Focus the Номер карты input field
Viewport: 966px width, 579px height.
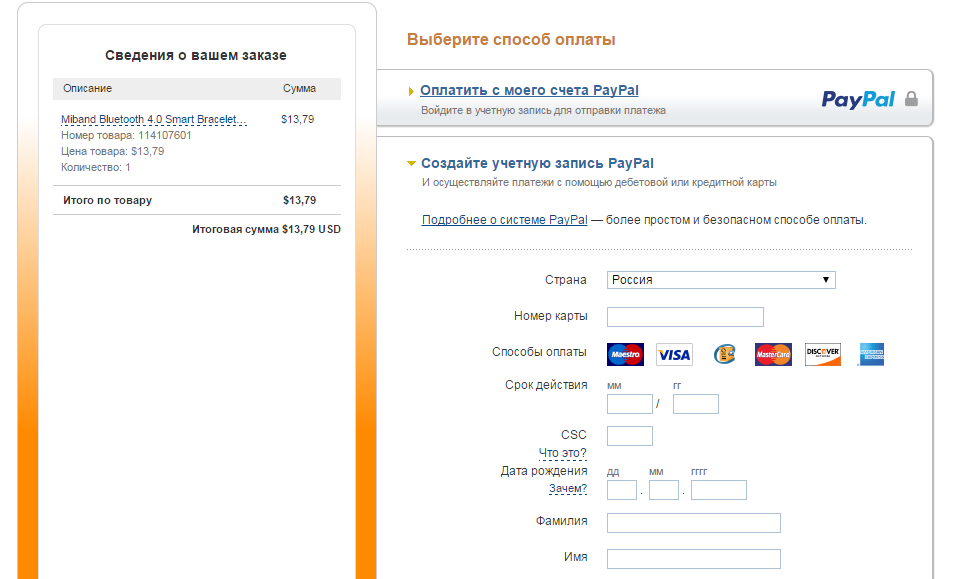click(685, 317)
